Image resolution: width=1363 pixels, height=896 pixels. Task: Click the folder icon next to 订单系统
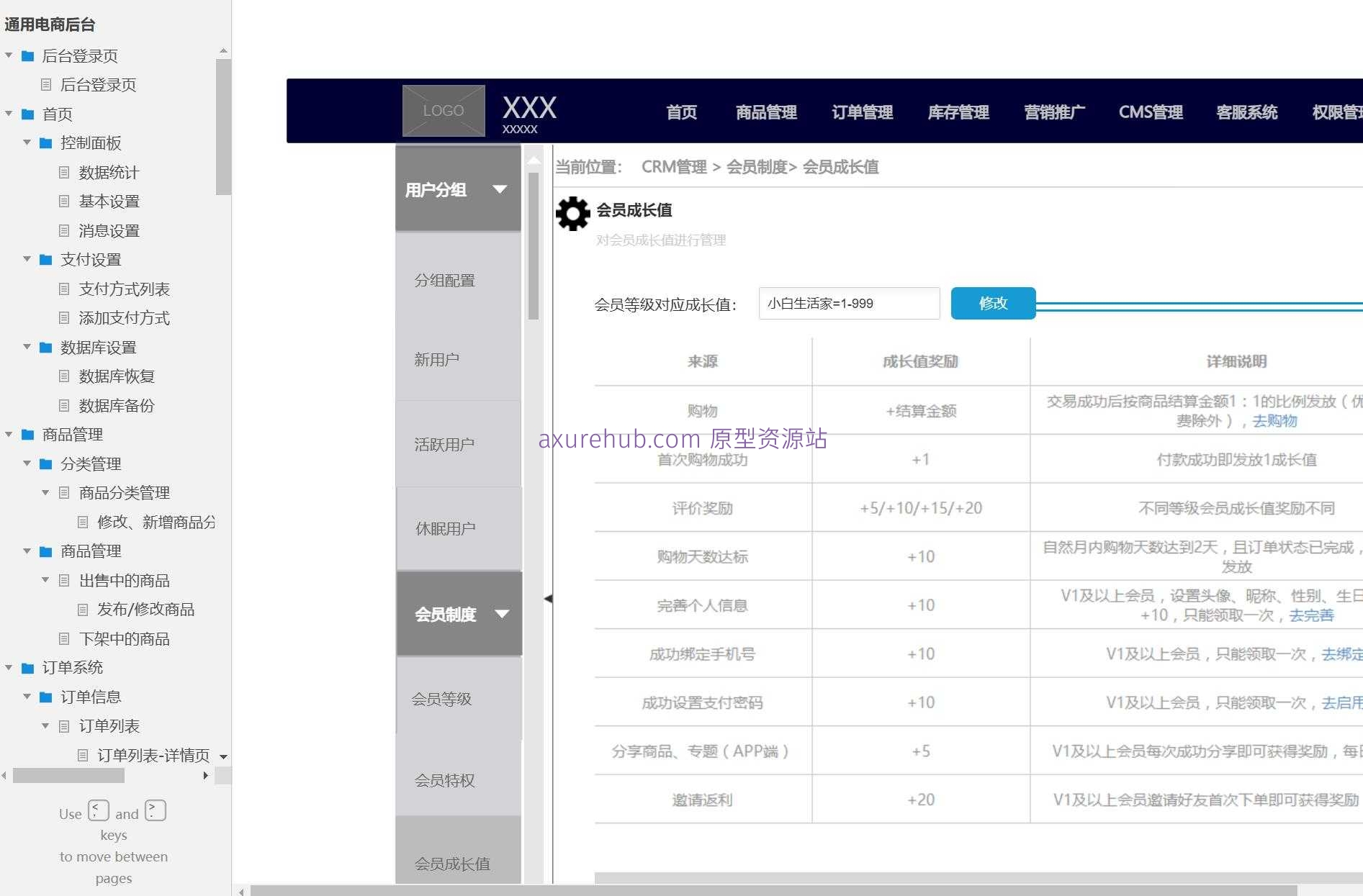(27, 667)
